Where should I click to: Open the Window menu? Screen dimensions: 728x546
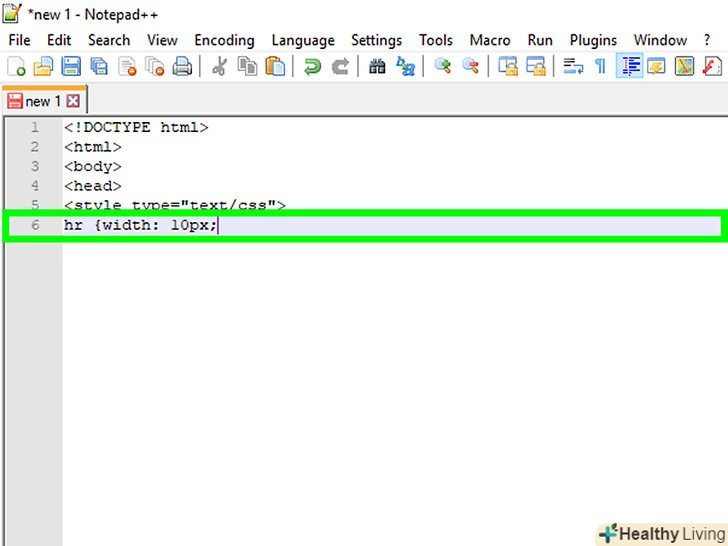[x=660, y=40]
